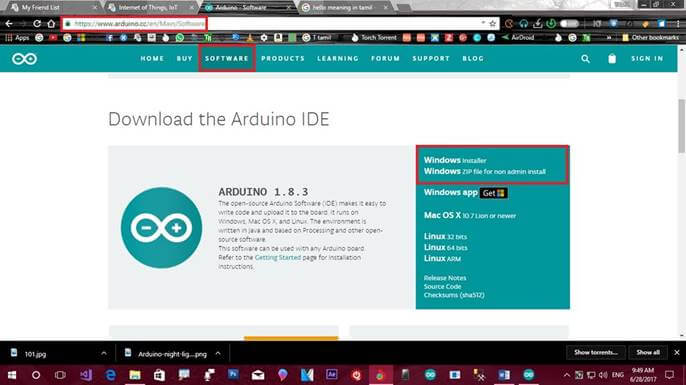This screenshot has width=686, height=385.
Task: Reload the page with the refresh icon
Action: coord(37,24)
